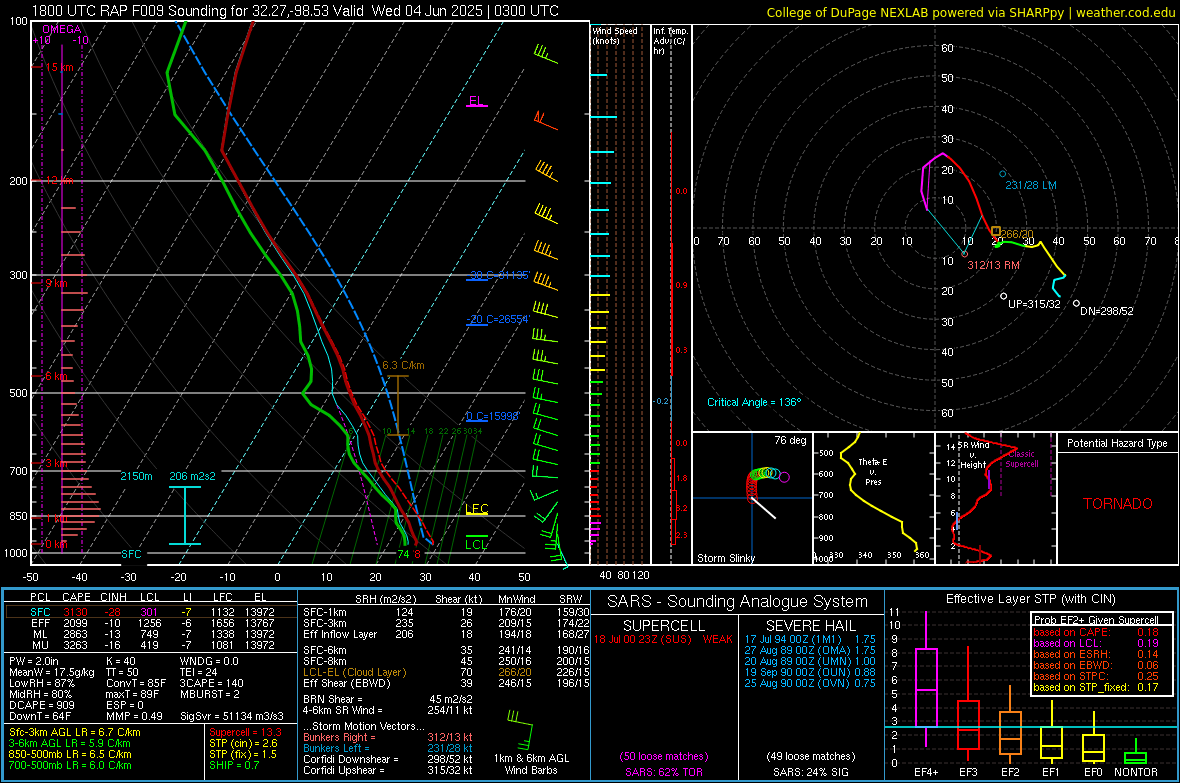Click the 1km & 6km AGL wind barbs icon

[x=520, y=728]
